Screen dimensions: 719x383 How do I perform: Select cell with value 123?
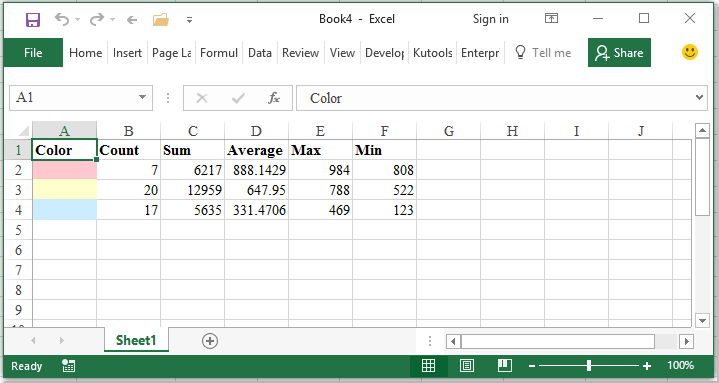pyautogui.click(x=385, y=210)
